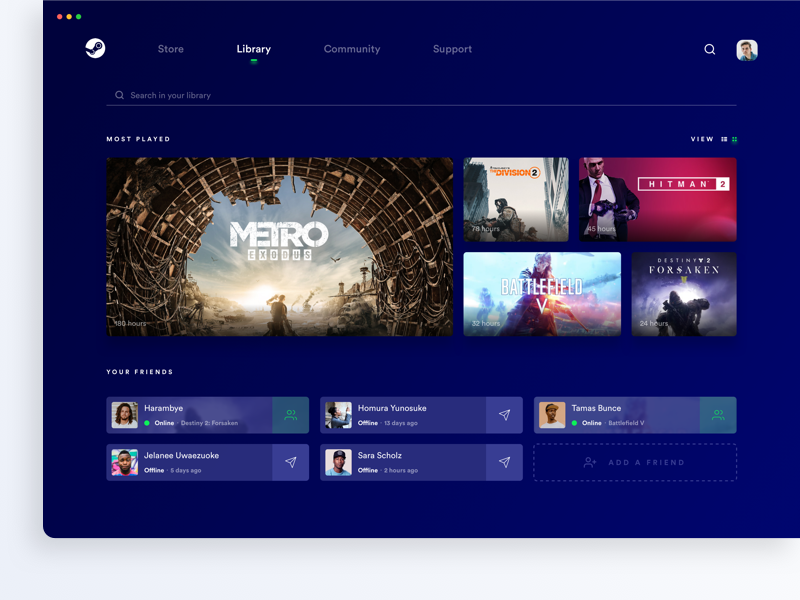
Task: Click the 2 hours ago text for Sara
Action: [x=401, y=470]
